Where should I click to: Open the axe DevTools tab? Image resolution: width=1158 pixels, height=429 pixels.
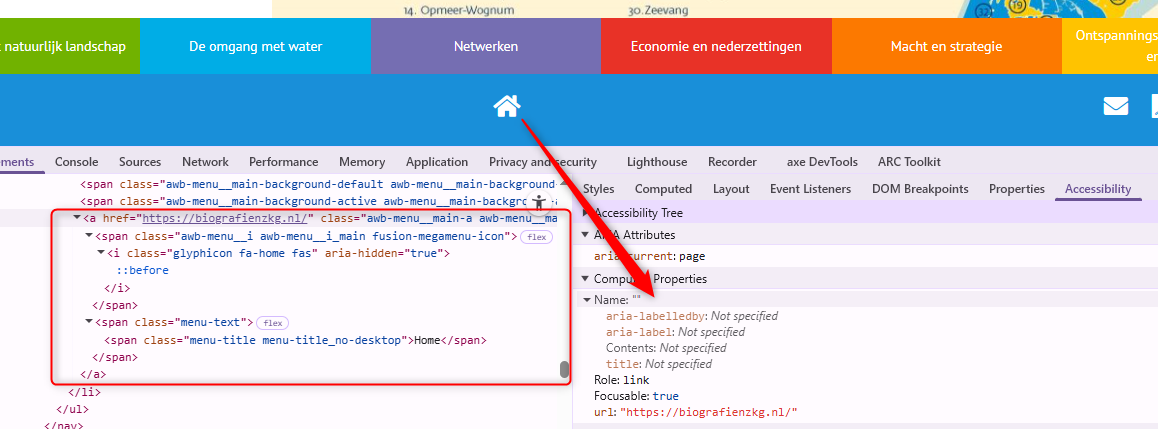(x=822, y=162)
